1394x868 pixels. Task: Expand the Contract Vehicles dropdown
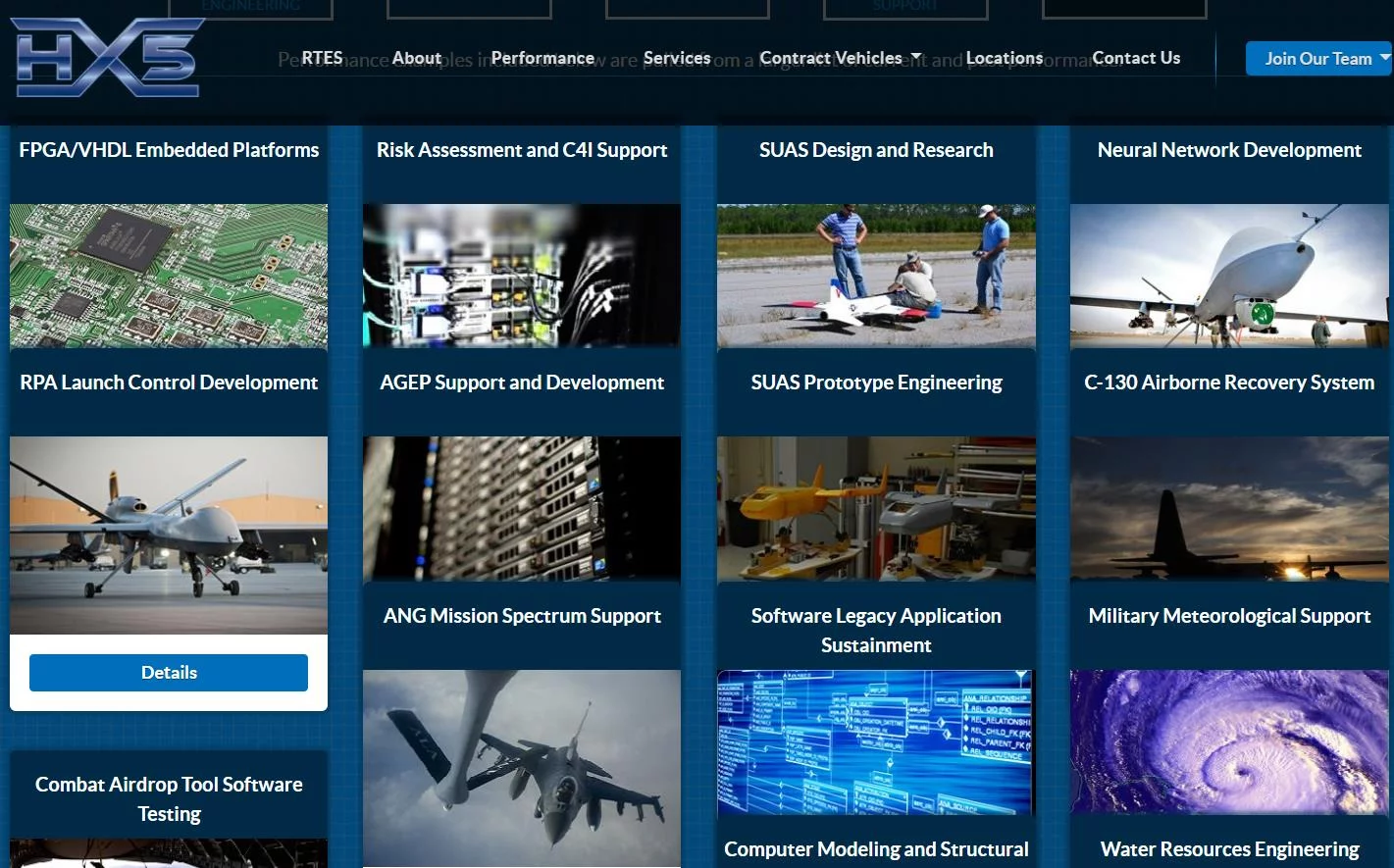tap(840, 58)
